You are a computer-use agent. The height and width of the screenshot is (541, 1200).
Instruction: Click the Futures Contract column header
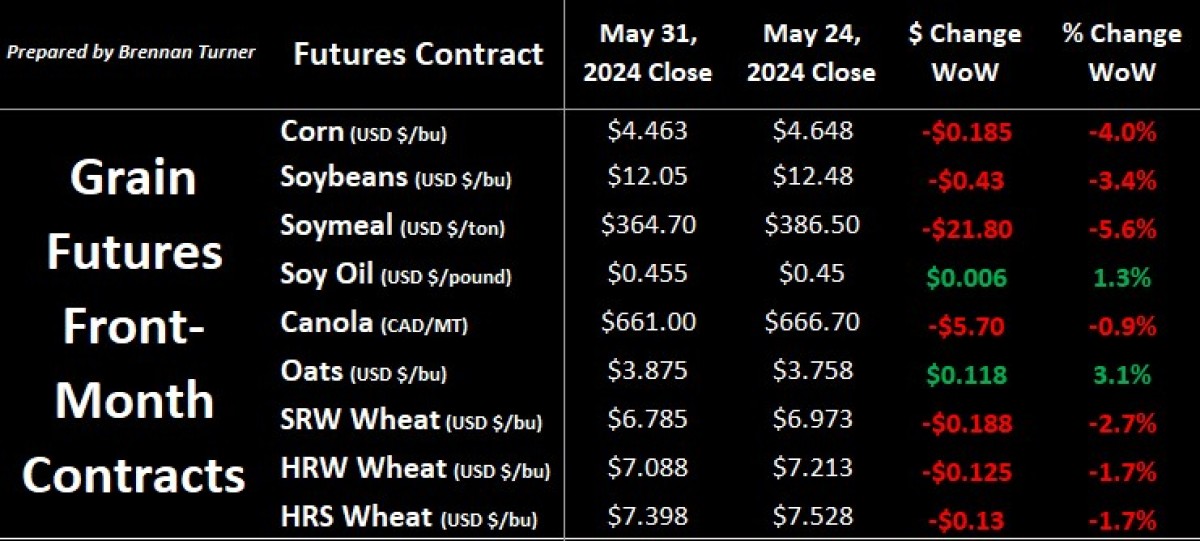pyautogui.click(x=419, y=54)
